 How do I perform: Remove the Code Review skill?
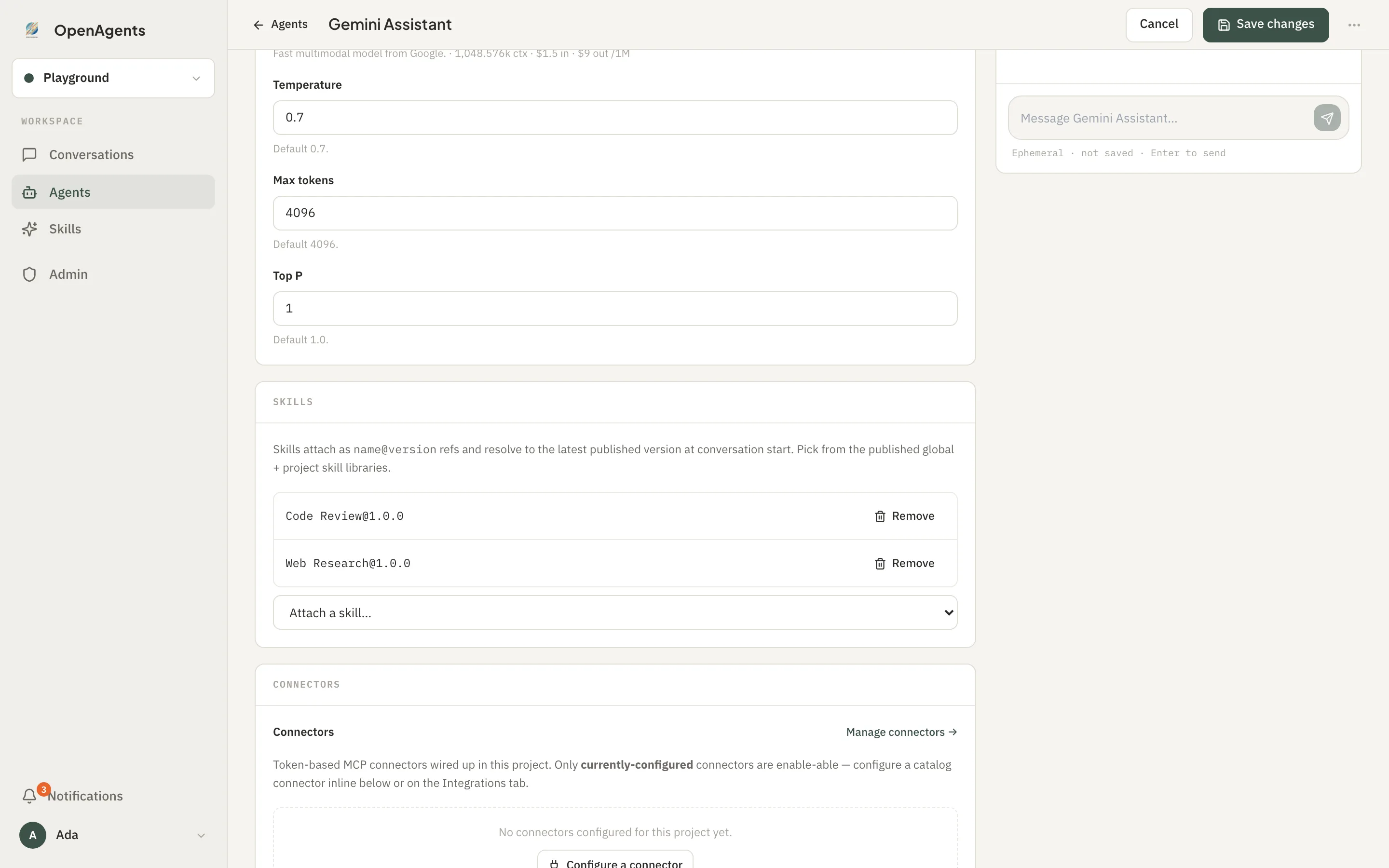point(904,516)
